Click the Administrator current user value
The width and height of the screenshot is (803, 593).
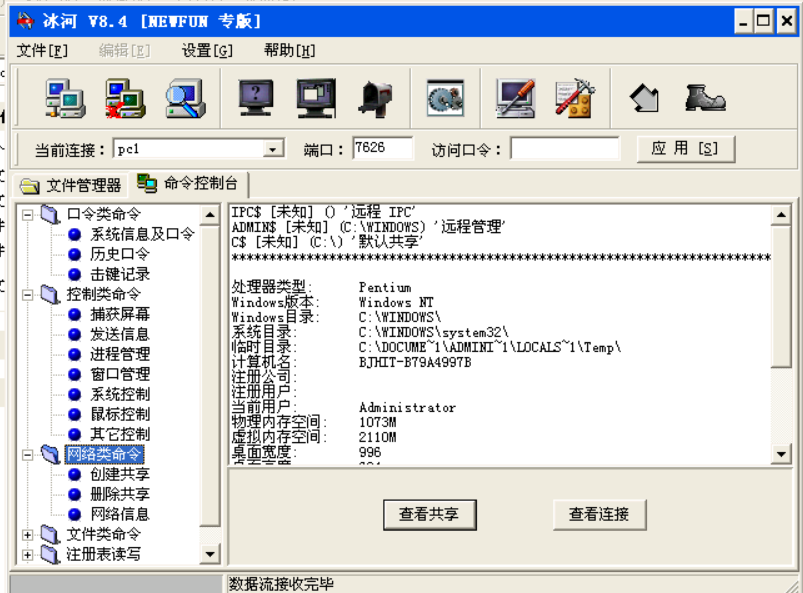click(408, 408)
